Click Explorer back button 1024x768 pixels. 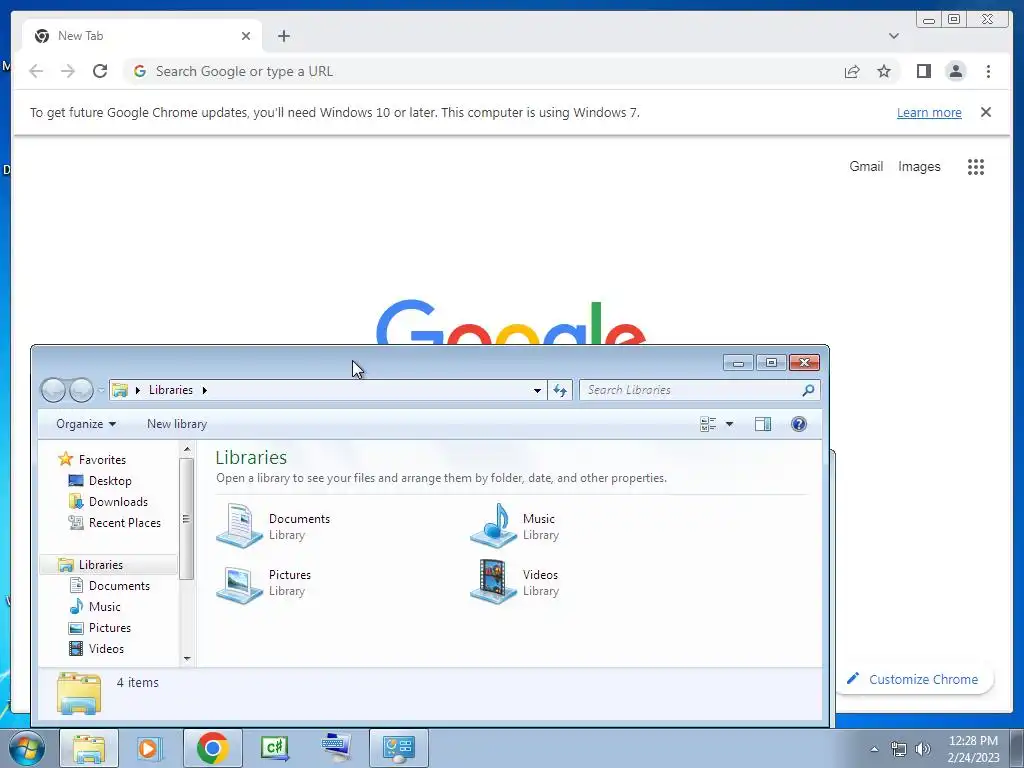point(53,390)
